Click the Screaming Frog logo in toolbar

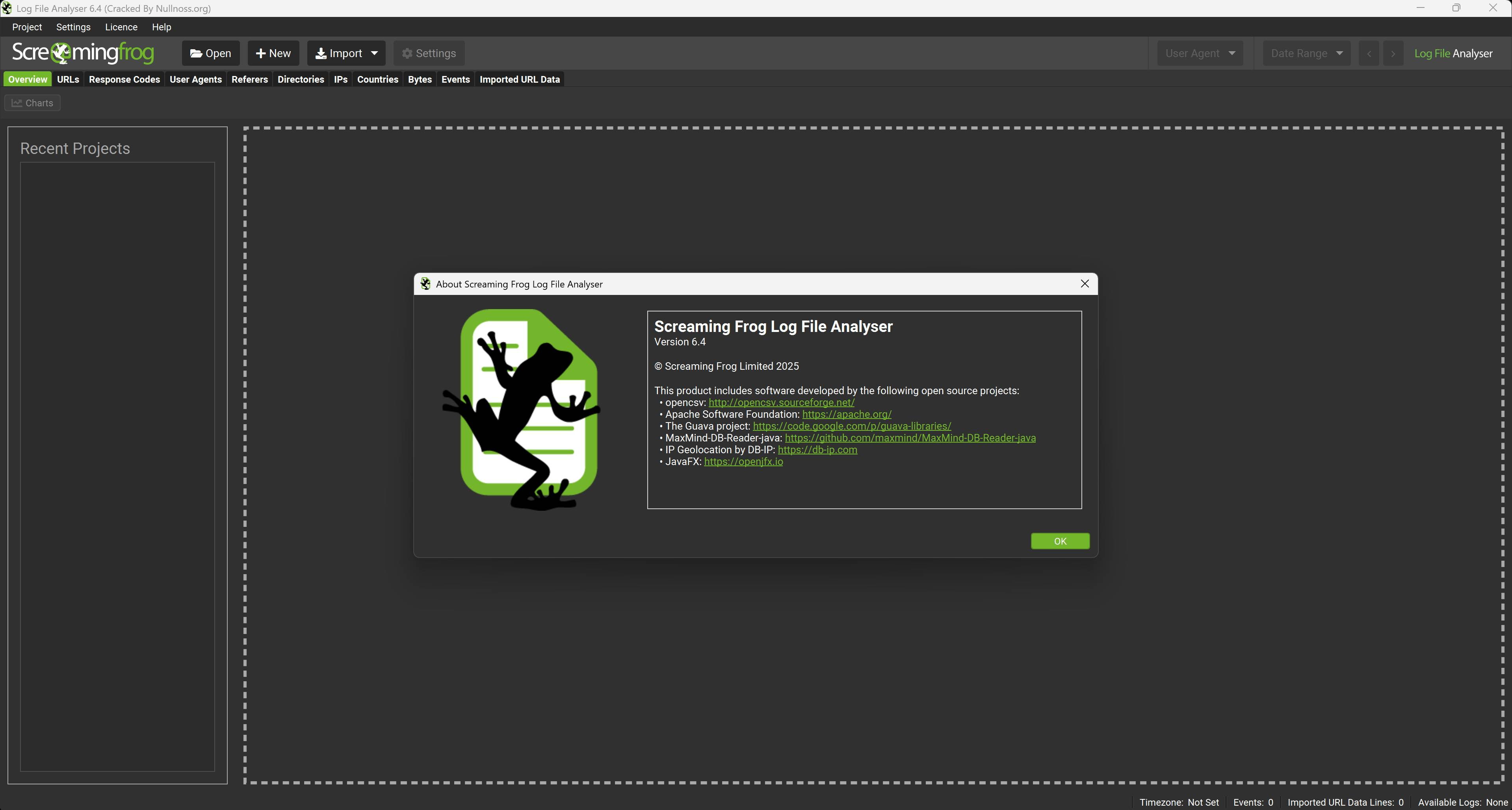point(83,53)
